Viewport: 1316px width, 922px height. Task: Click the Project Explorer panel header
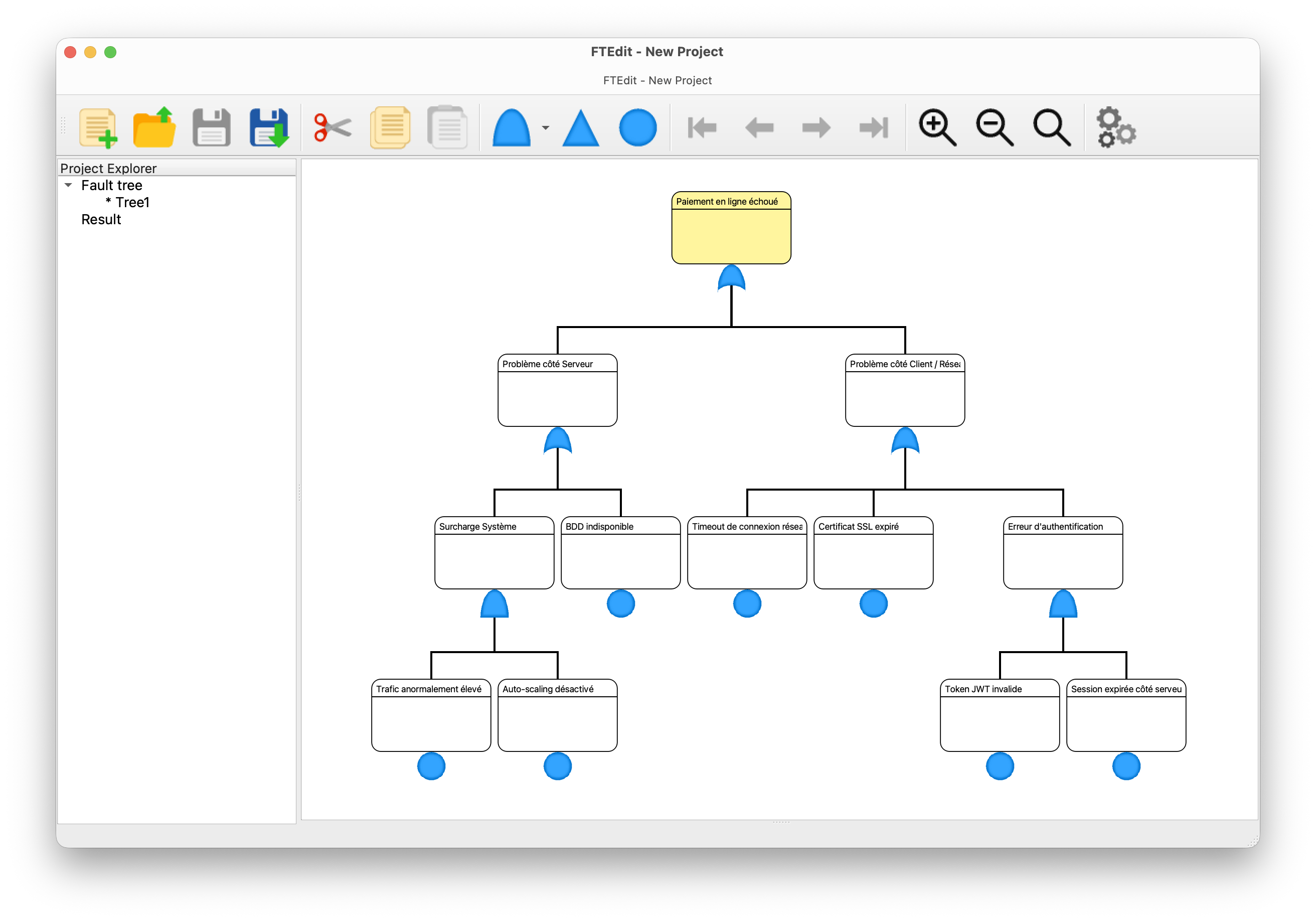177,168
